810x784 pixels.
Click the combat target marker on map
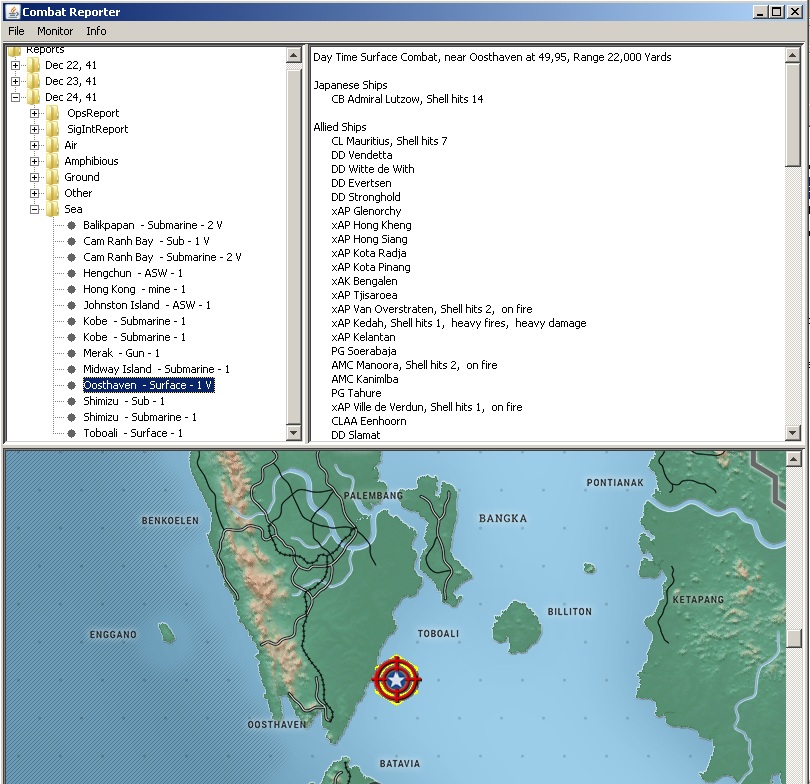coord(396,680)
